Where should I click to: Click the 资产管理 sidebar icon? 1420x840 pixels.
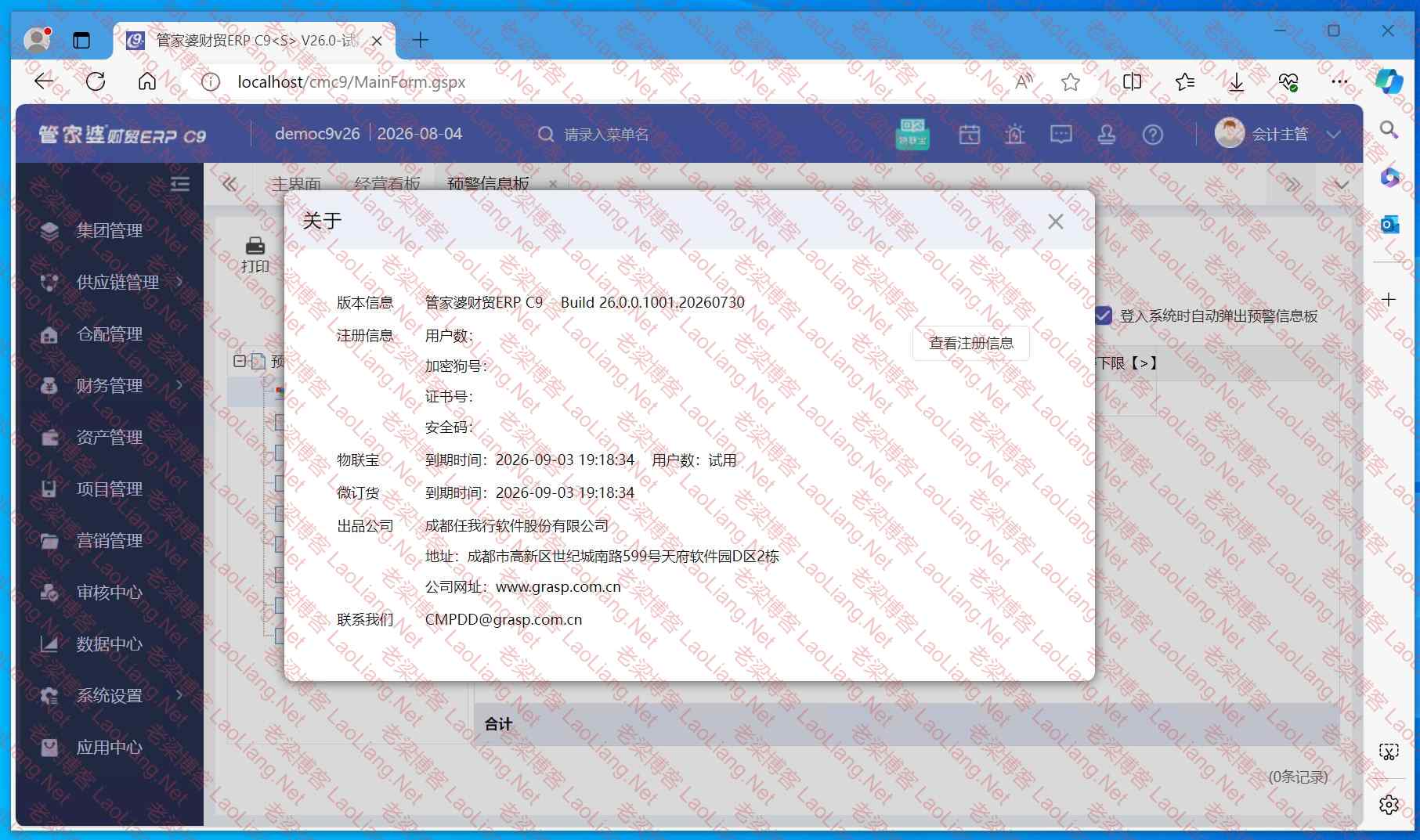(x=49, y=438)
